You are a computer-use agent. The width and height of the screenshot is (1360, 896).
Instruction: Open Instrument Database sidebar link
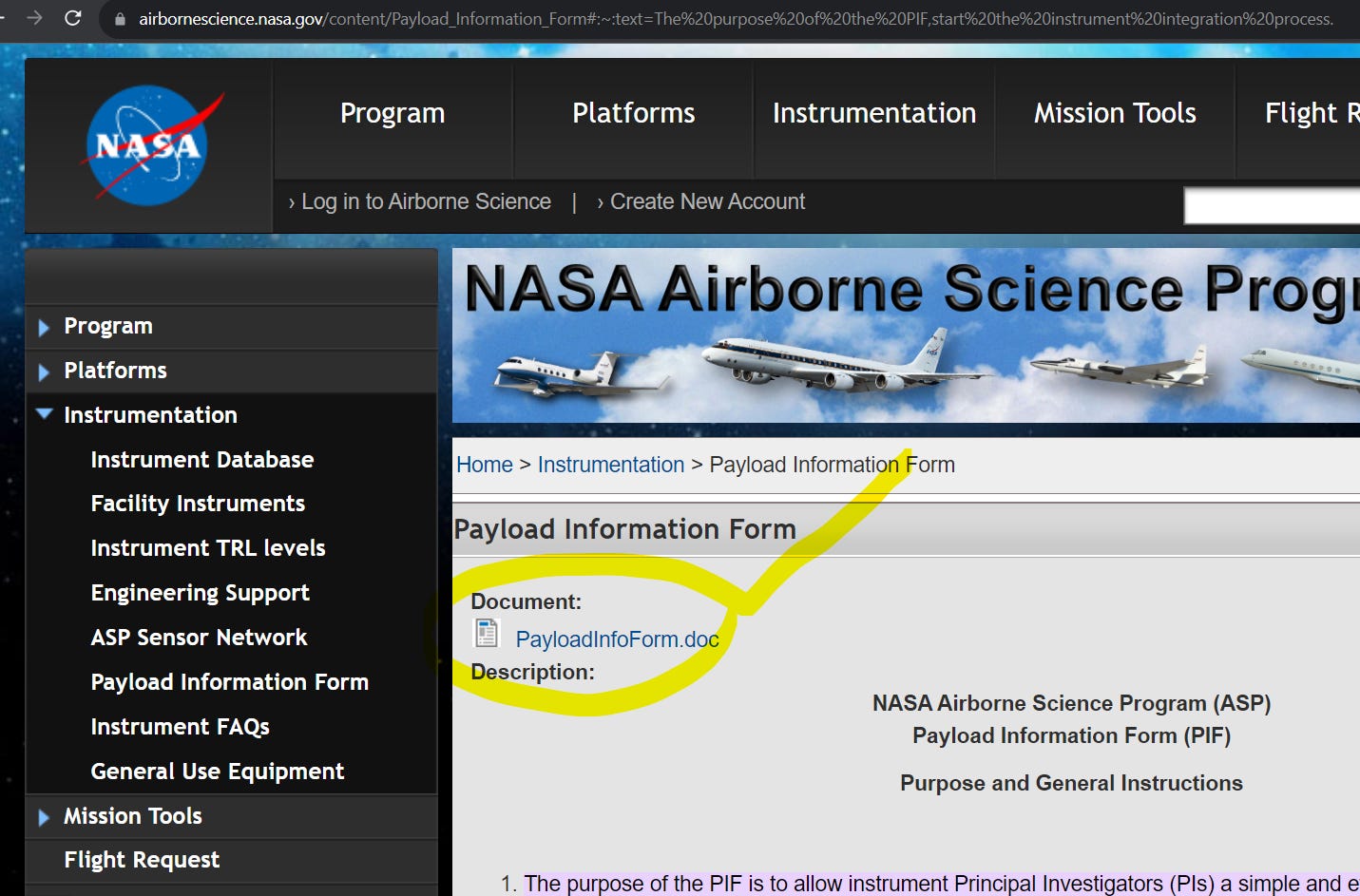coord(201,460)
